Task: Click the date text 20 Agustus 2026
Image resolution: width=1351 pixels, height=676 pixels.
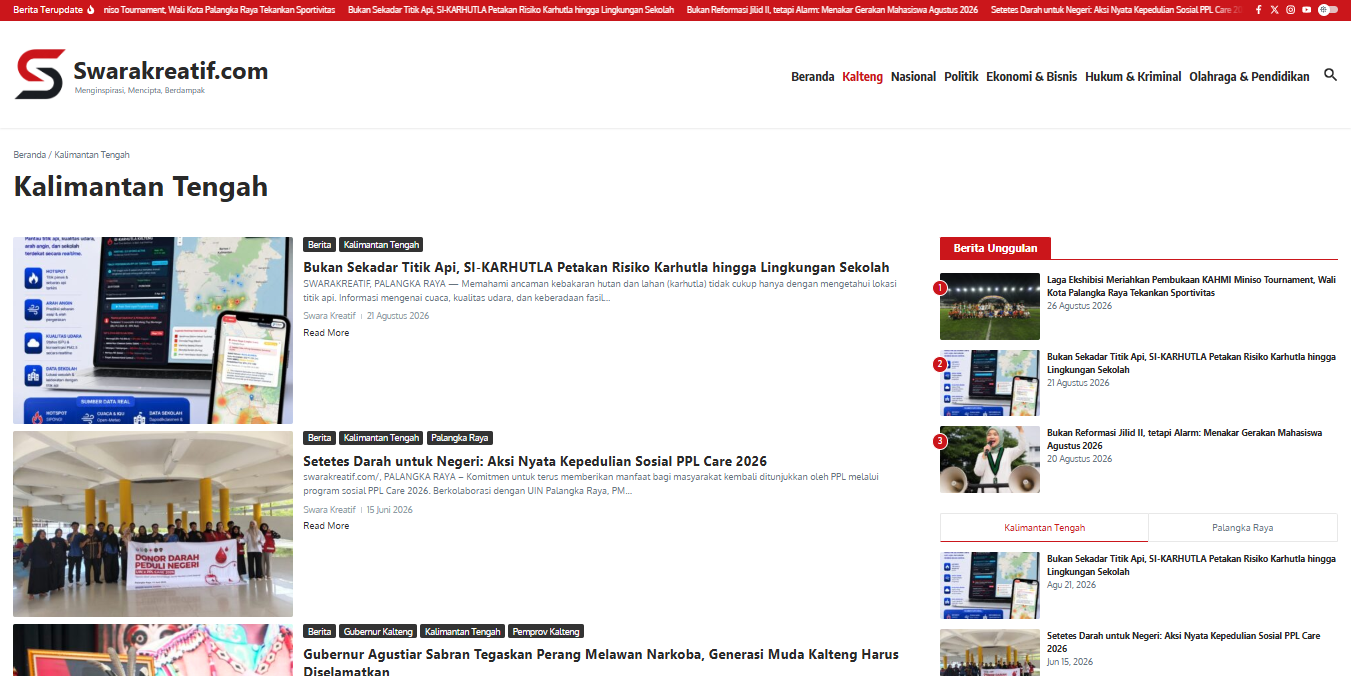Action: 1079,459
